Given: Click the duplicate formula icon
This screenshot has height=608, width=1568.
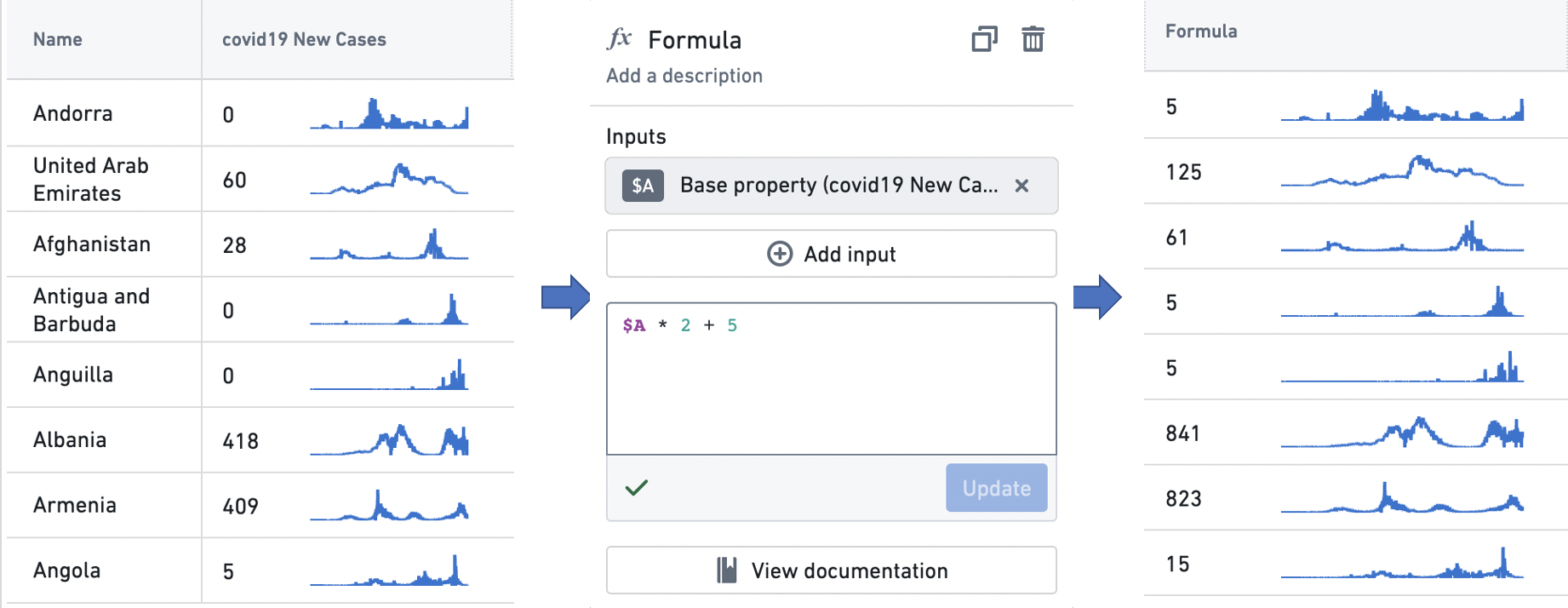Looking at the screenshot, I should 984,39.
